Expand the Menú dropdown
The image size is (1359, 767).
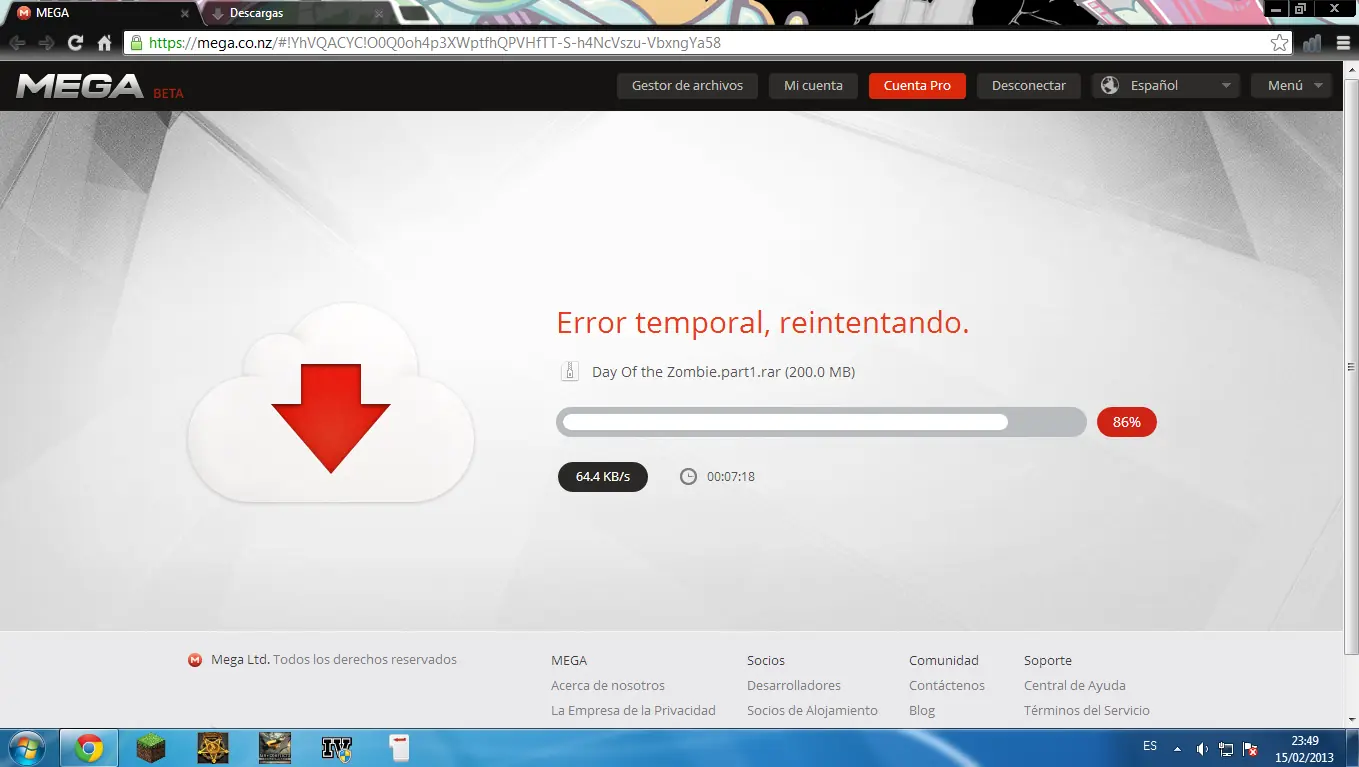[1292, 86]
